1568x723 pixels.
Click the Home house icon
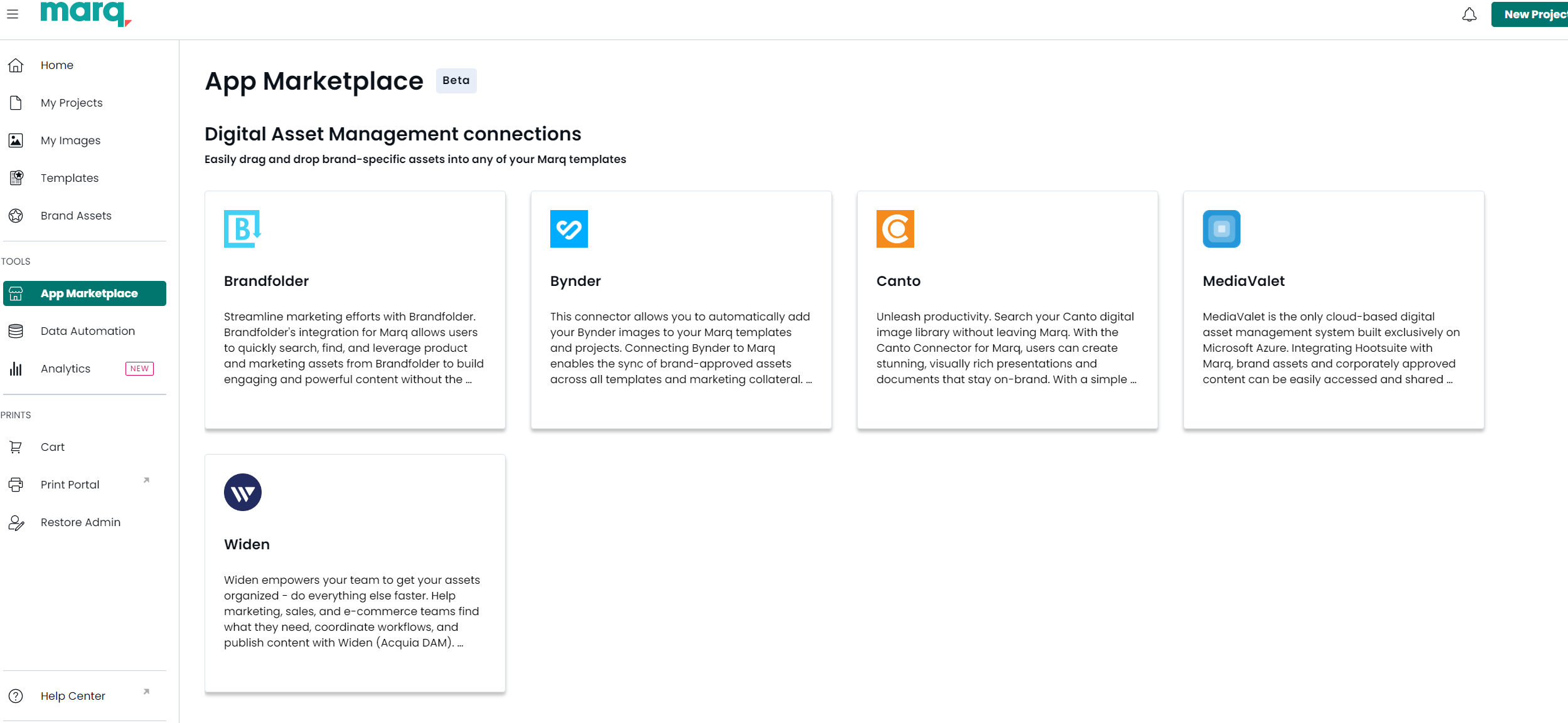(x=16, y=65)
